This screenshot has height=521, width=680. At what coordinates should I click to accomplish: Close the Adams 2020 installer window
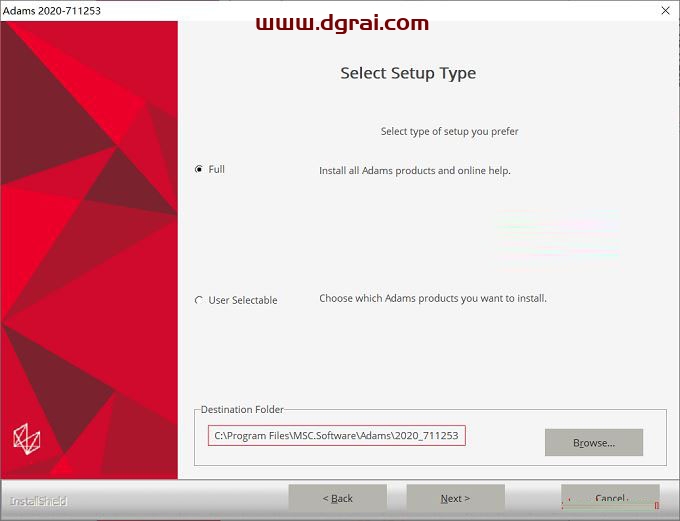[x=665, y=10]
